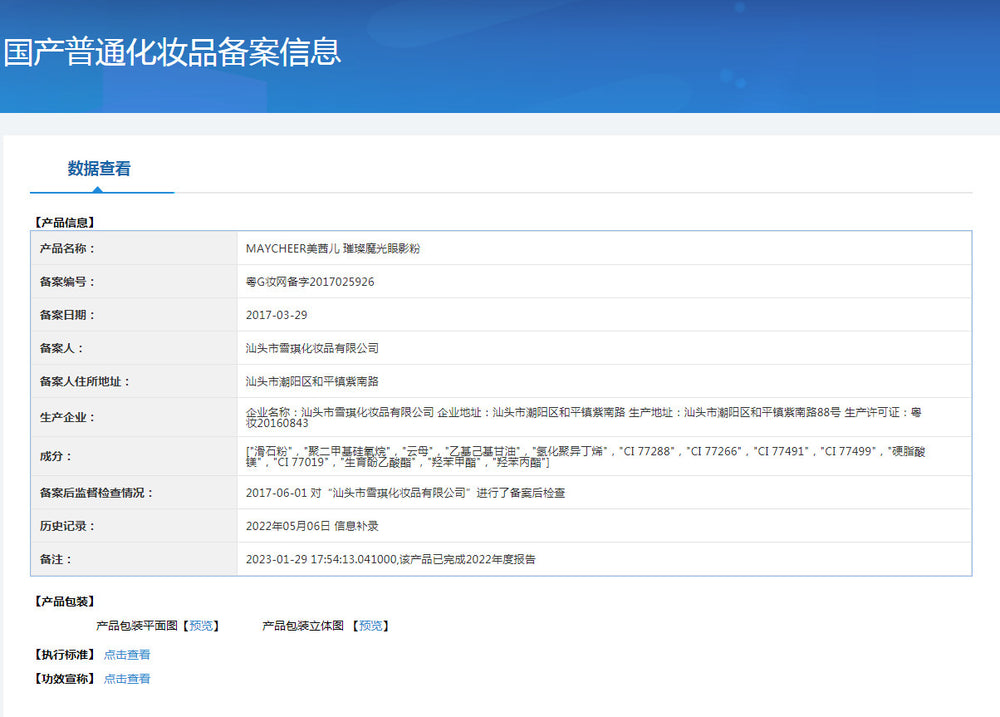Preview the 产品包装平面图 link
This screenshot has height=717, width=1000.
[x=201, y=626]
